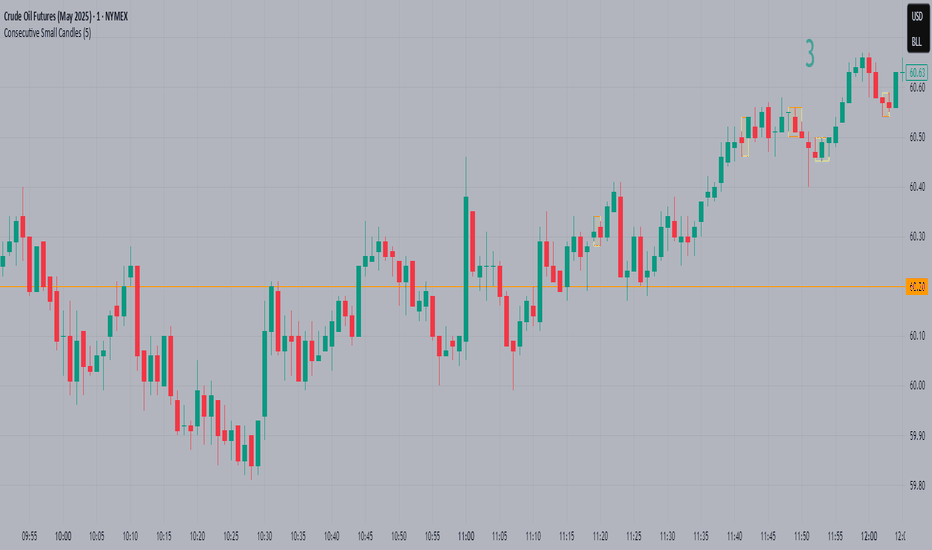Click the 59.80 level on price scale
932x550 pixels.
(x=917, y=485)
